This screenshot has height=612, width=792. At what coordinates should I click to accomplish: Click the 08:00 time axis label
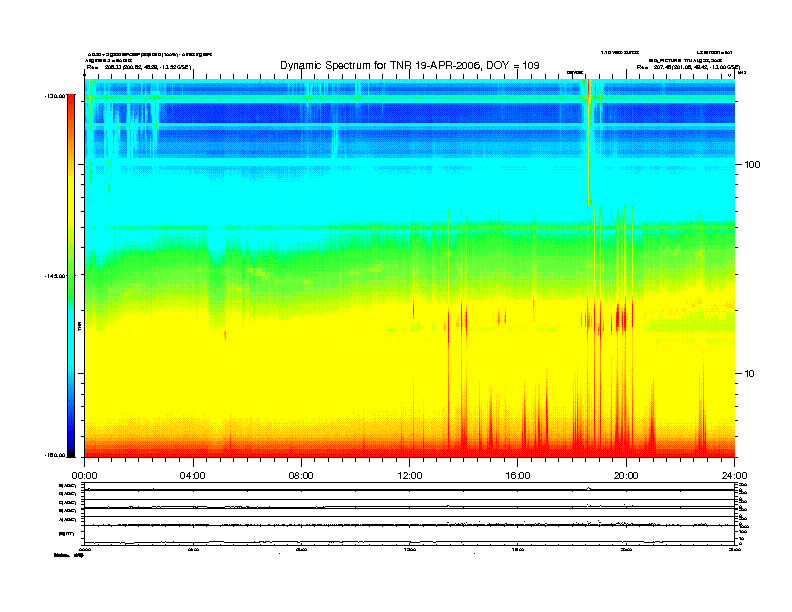click(x=301, y=476)
